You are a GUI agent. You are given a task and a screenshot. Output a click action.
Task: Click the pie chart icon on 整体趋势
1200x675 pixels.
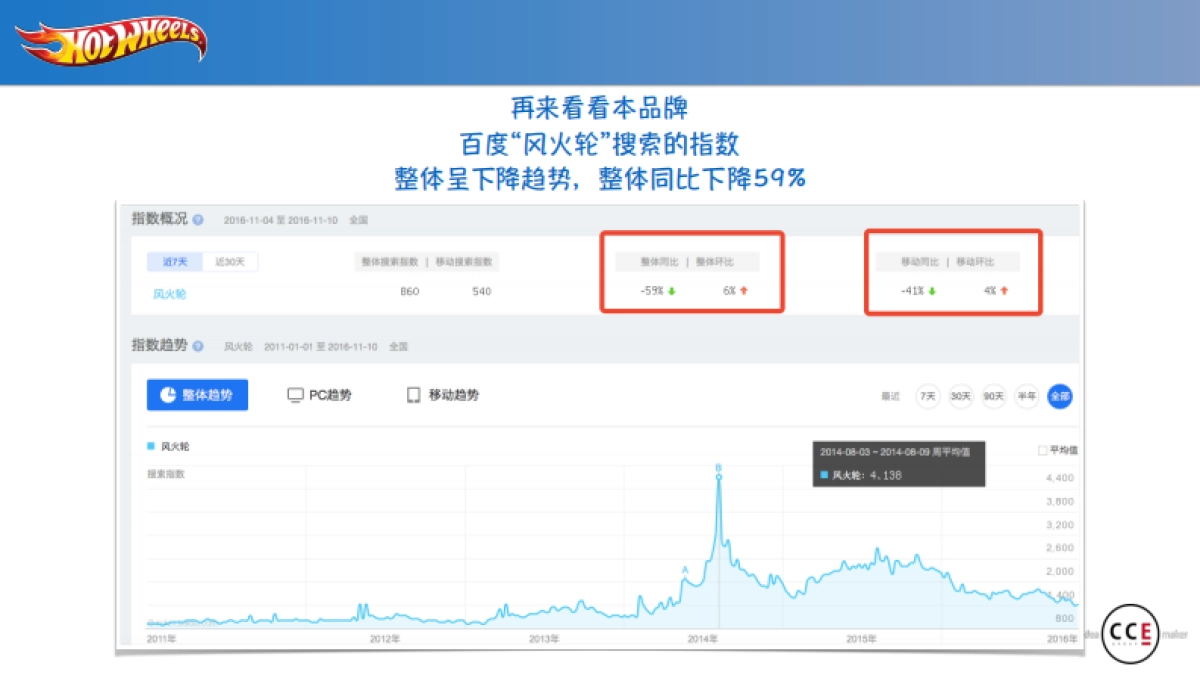(x=169, y=394)
